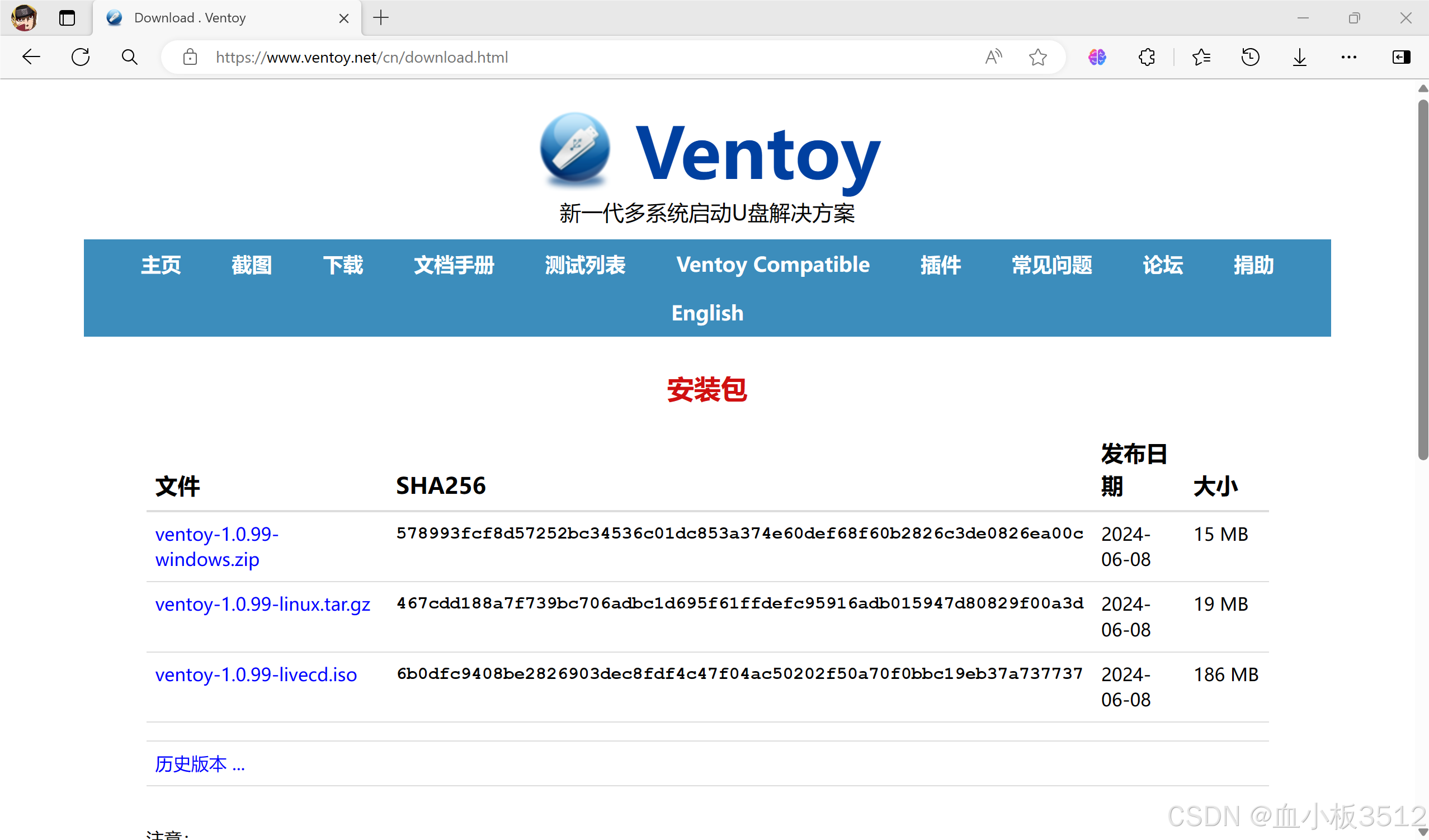Click the 新一代多系统启动U盘解决方案 tagline
Screen dimensions: 1429x840
(x=707, y=213)
